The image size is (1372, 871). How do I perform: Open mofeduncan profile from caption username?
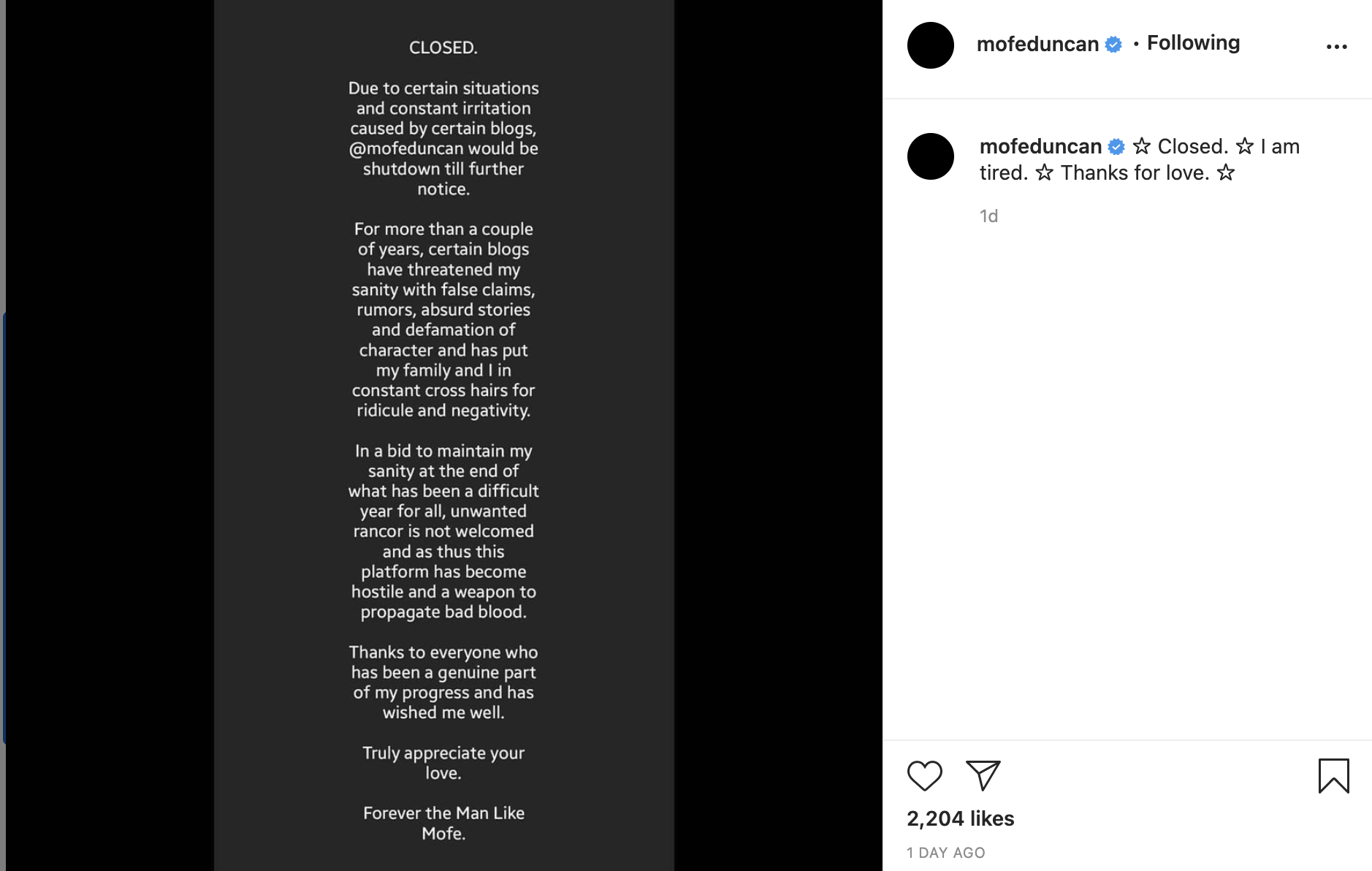1040,147
